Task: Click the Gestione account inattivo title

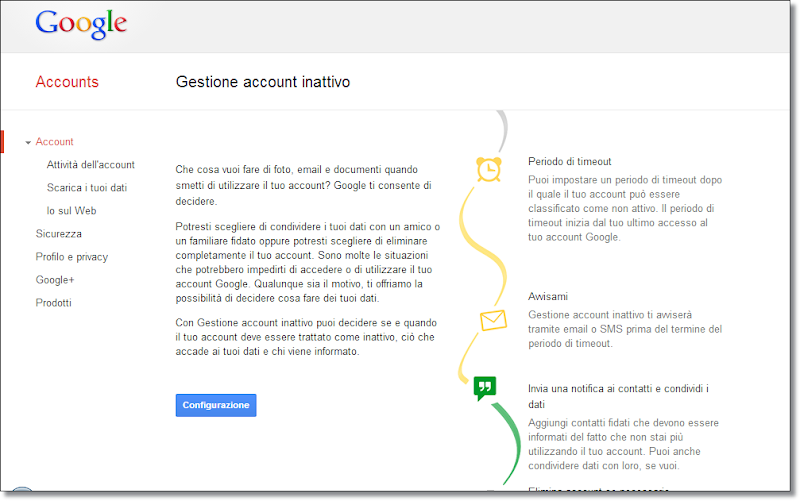Action: click(263, 82)
